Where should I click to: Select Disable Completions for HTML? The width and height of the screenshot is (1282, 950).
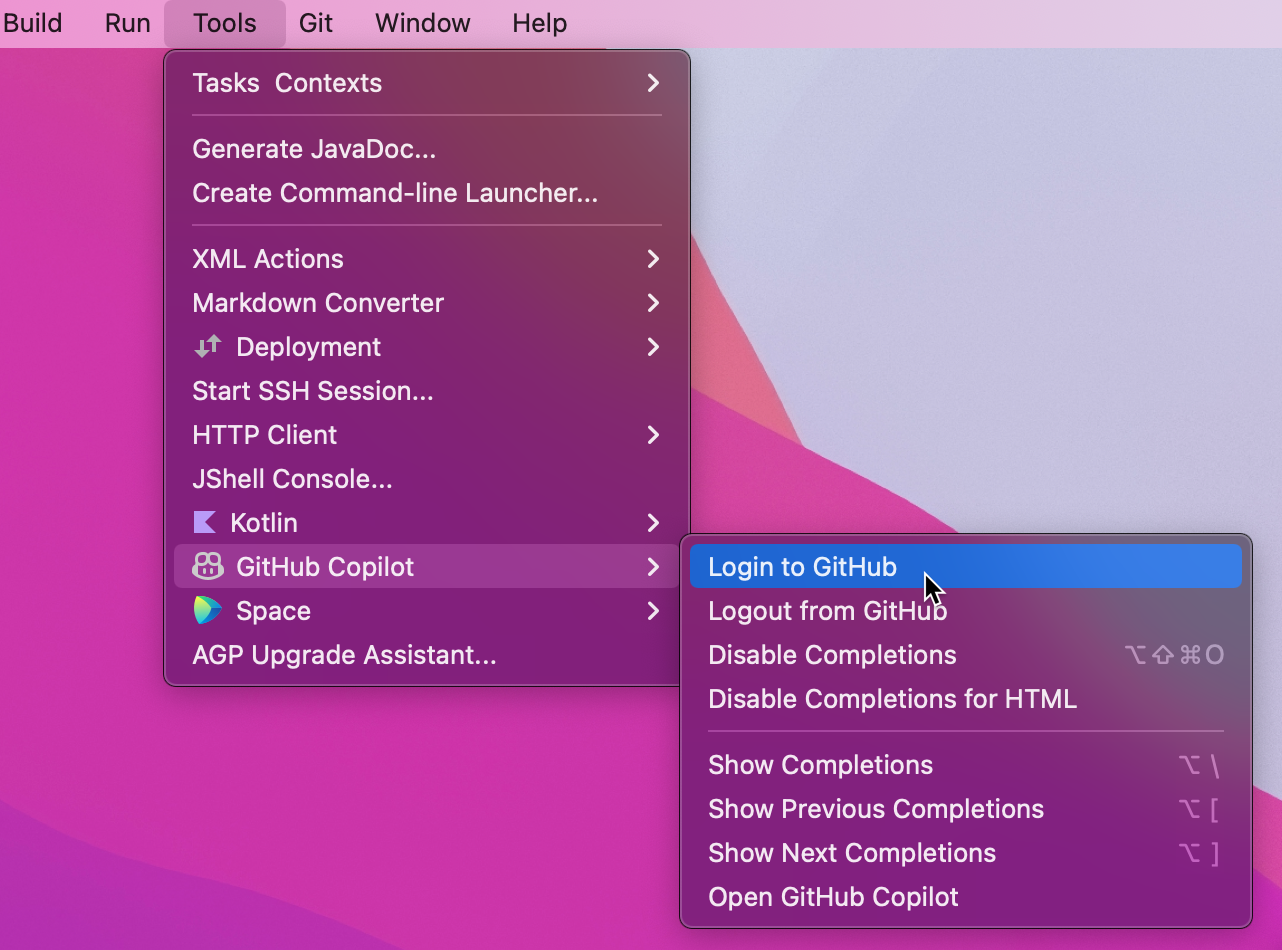click(x=966, y=699)
